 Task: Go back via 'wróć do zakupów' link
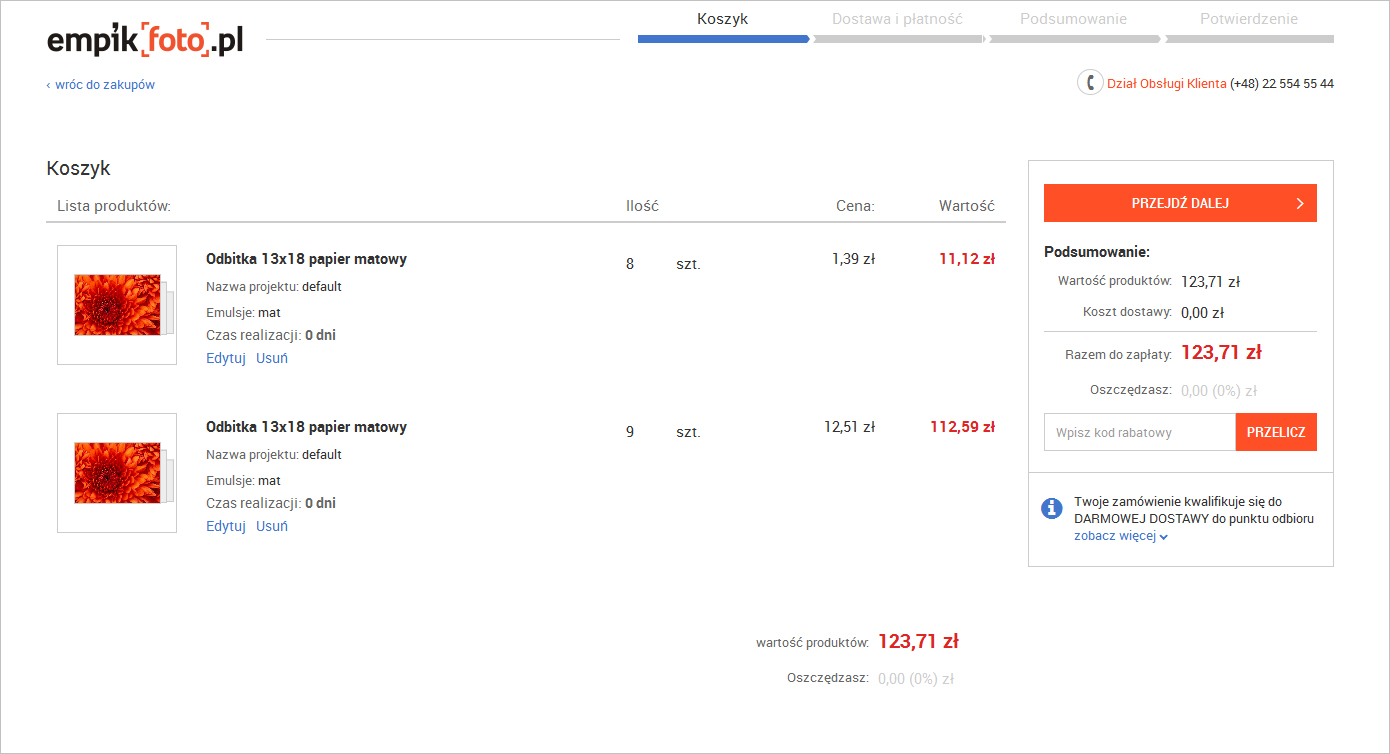click(x=101, y=85)
